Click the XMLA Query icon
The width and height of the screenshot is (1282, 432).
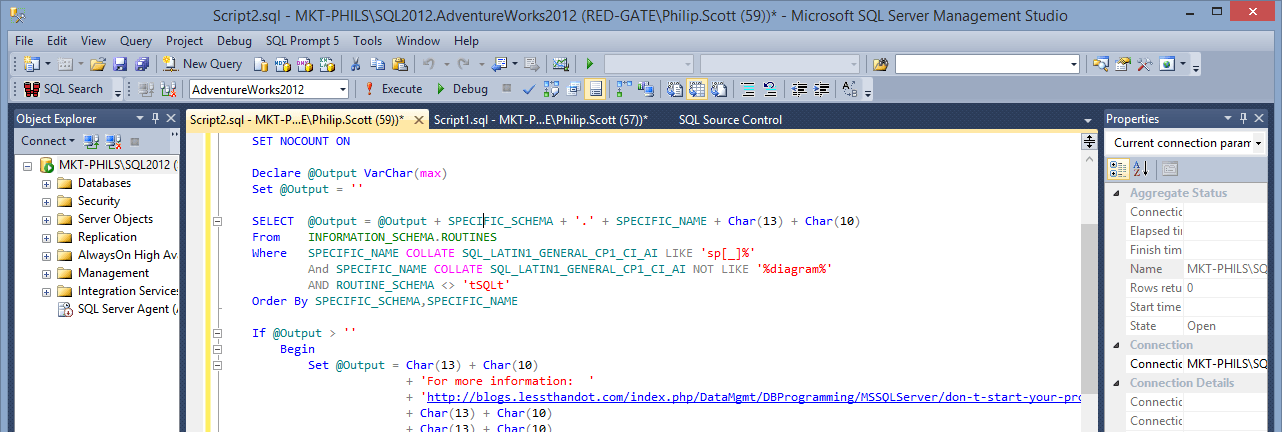pyautogui.click(x=326, y=64)
